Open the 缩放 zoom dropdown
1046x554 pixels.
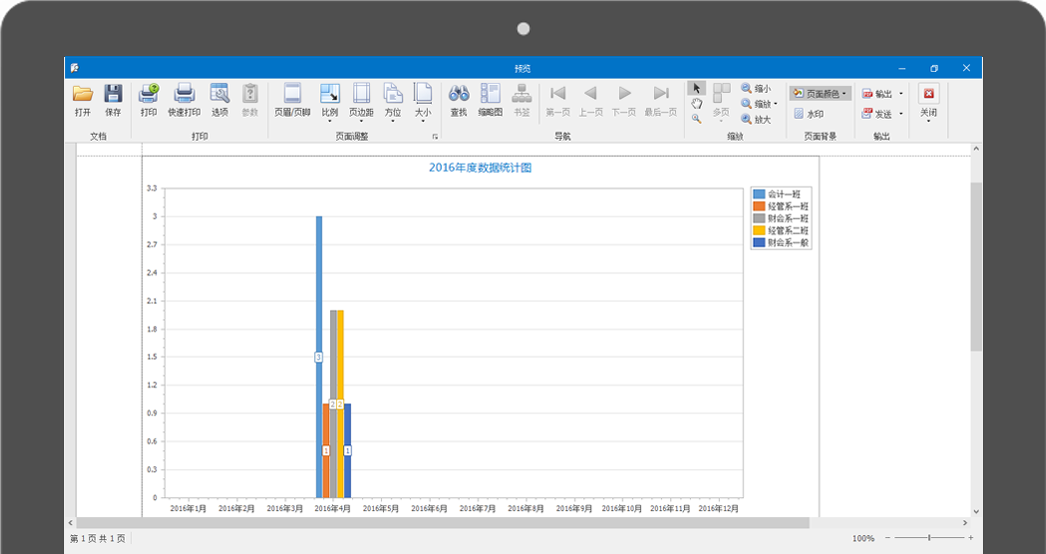[759, 104]
